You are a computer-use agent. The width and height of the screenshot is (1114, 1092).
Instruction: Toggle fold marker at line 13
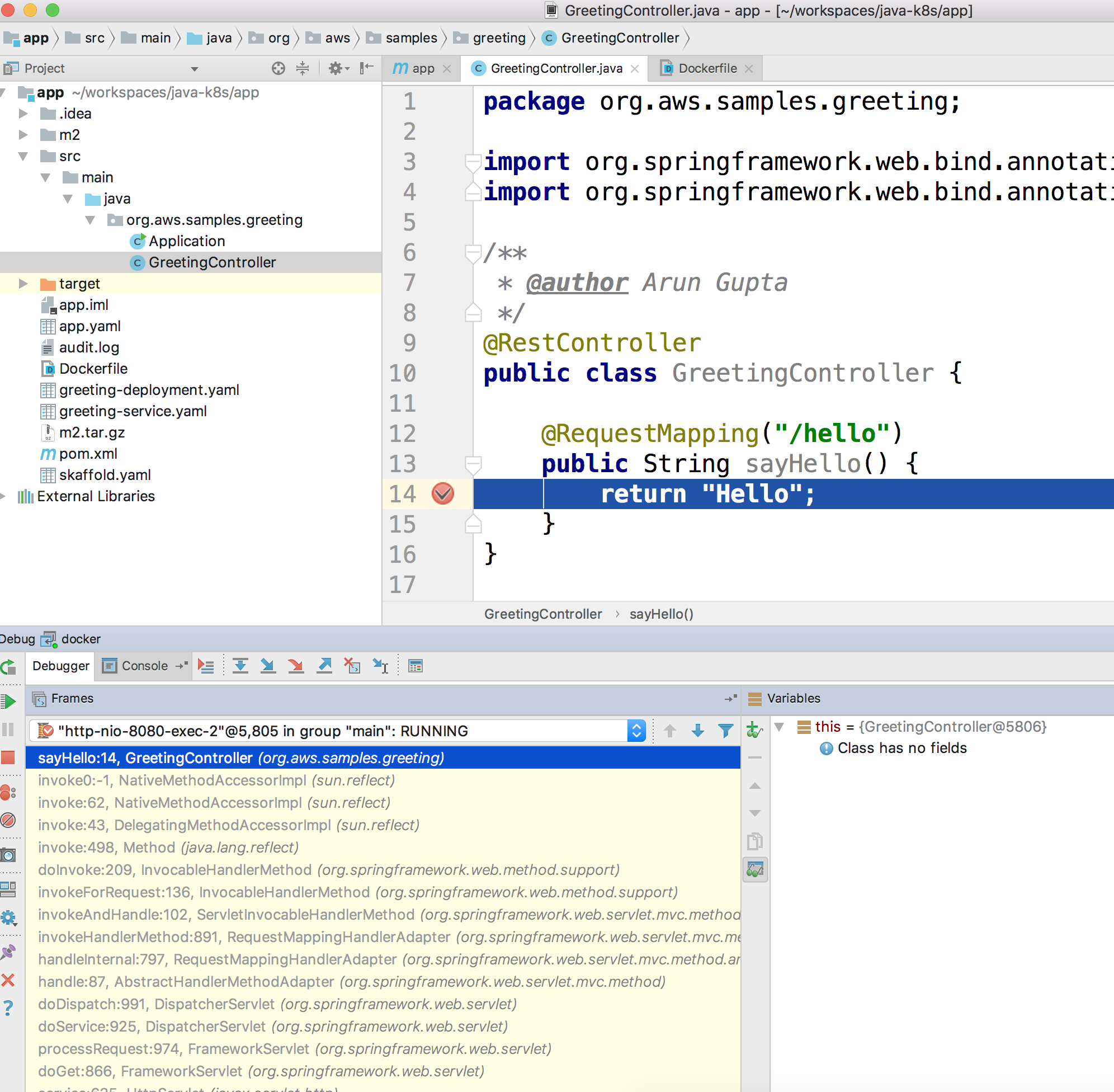point(473,463)
